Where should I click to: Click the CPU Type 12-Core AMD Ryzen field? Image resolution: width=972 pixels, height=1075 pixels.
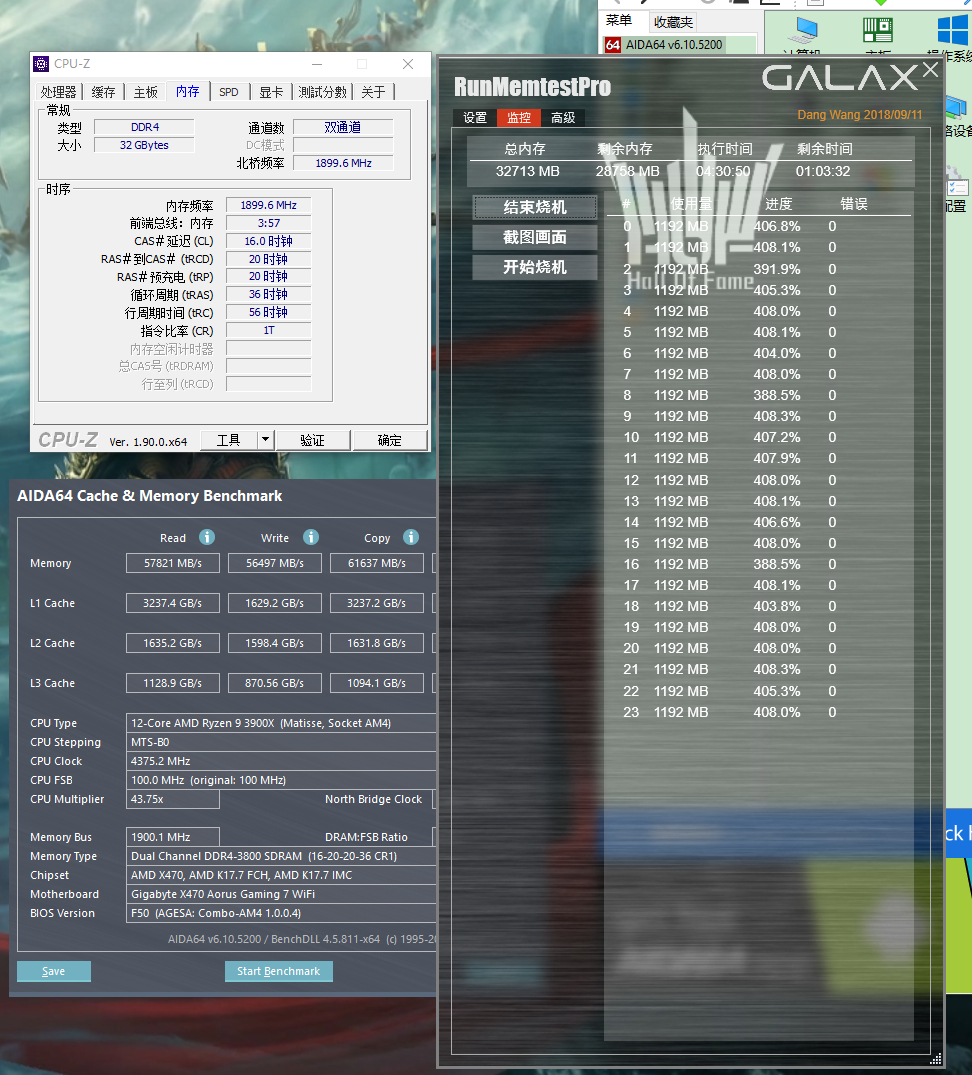(281, 723)
